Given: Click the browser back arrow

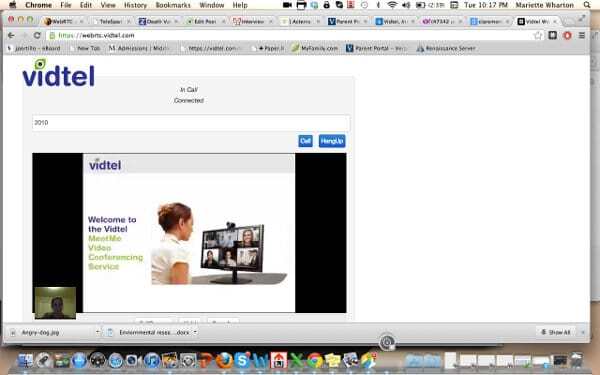Looking at the screenshot, I should [11, 35].
